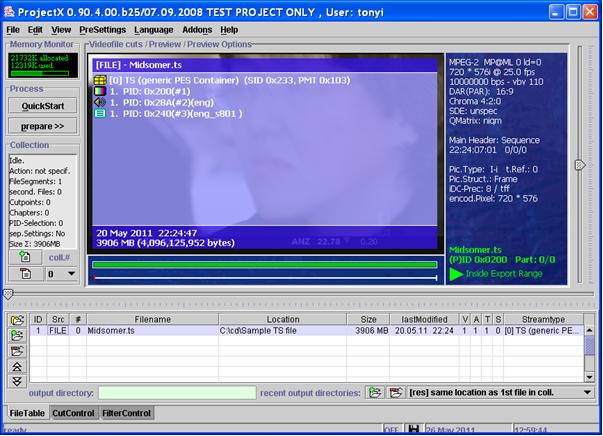Click the file table scrollbar up arrow
Viewport: 603px width, 436px height.
point(589,330)
